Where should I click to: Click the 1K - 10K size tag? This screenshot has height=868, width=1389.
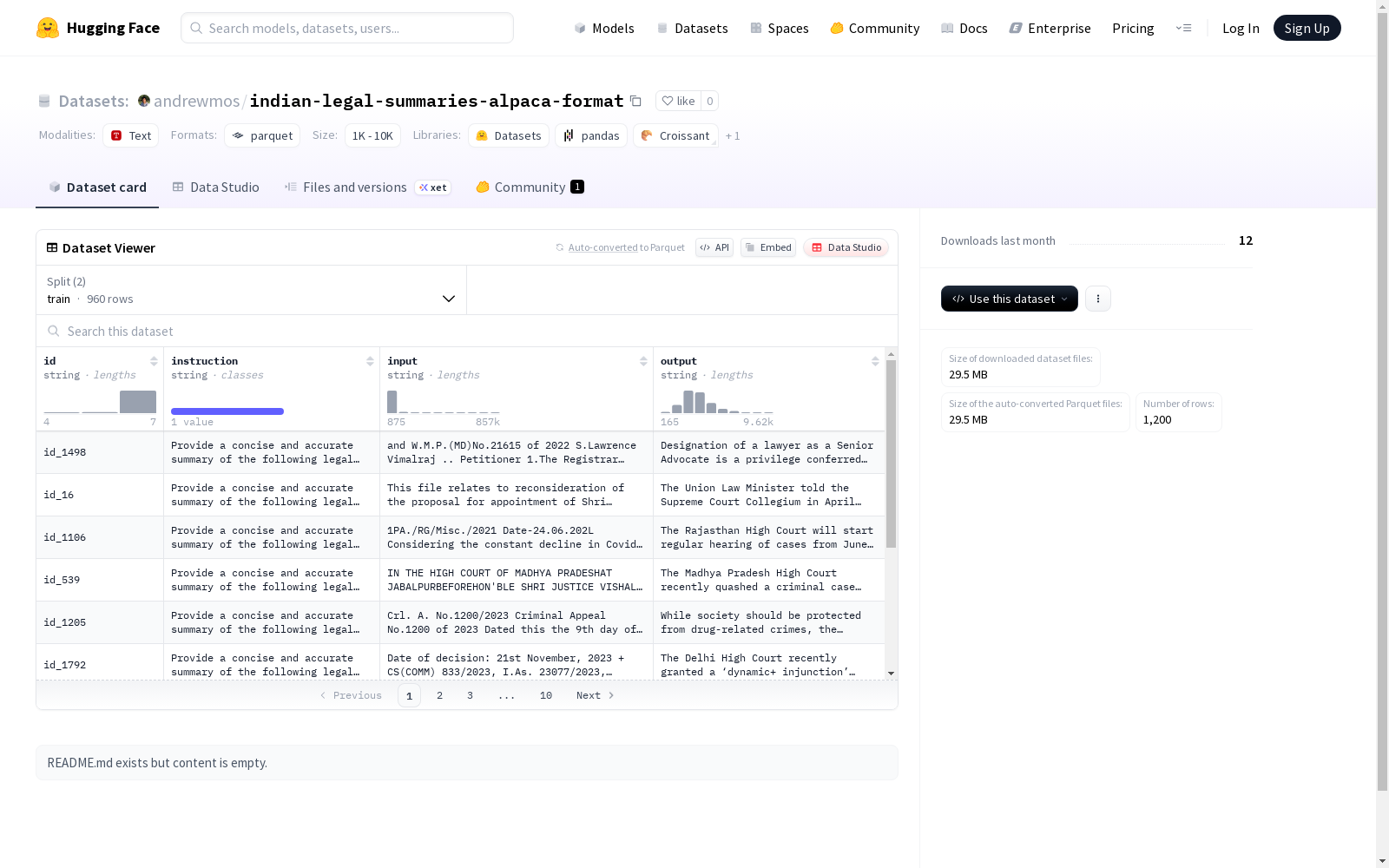372,135
